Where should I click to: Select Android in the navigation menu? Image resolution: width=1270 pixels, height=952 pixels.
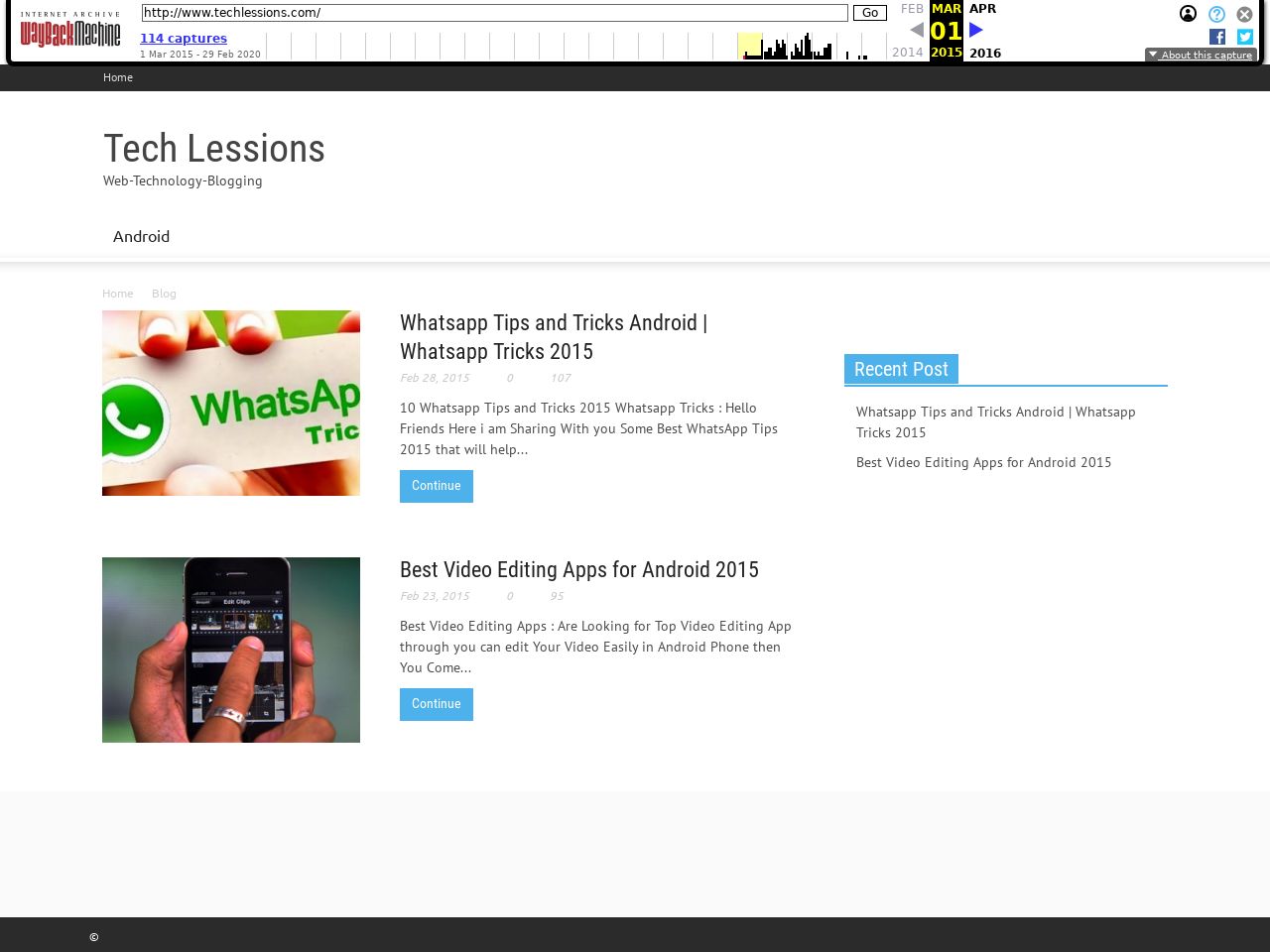(141, 236)
